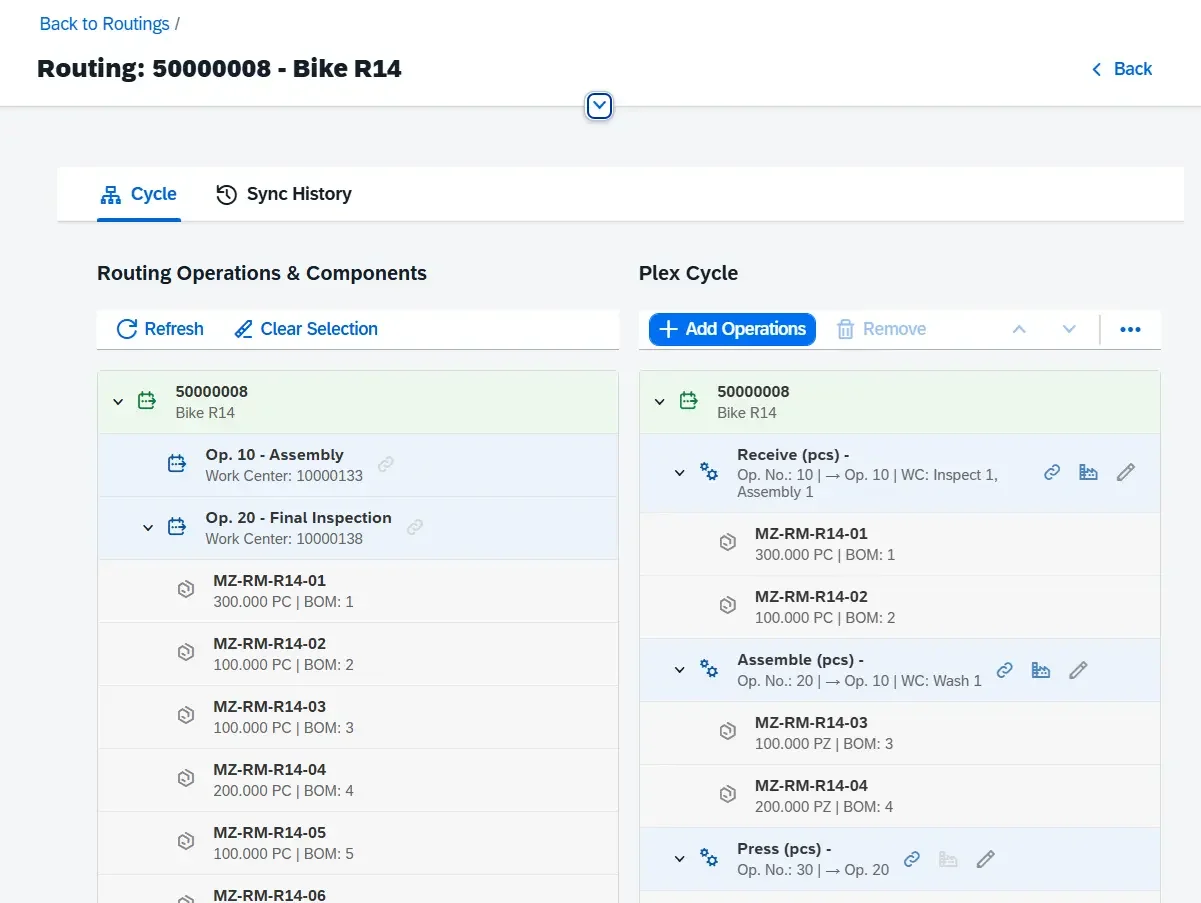This screenshot has width=1201, height=903.
Task: Click the link icon next to Op. 20 Final Inspection
Action: 415,527
